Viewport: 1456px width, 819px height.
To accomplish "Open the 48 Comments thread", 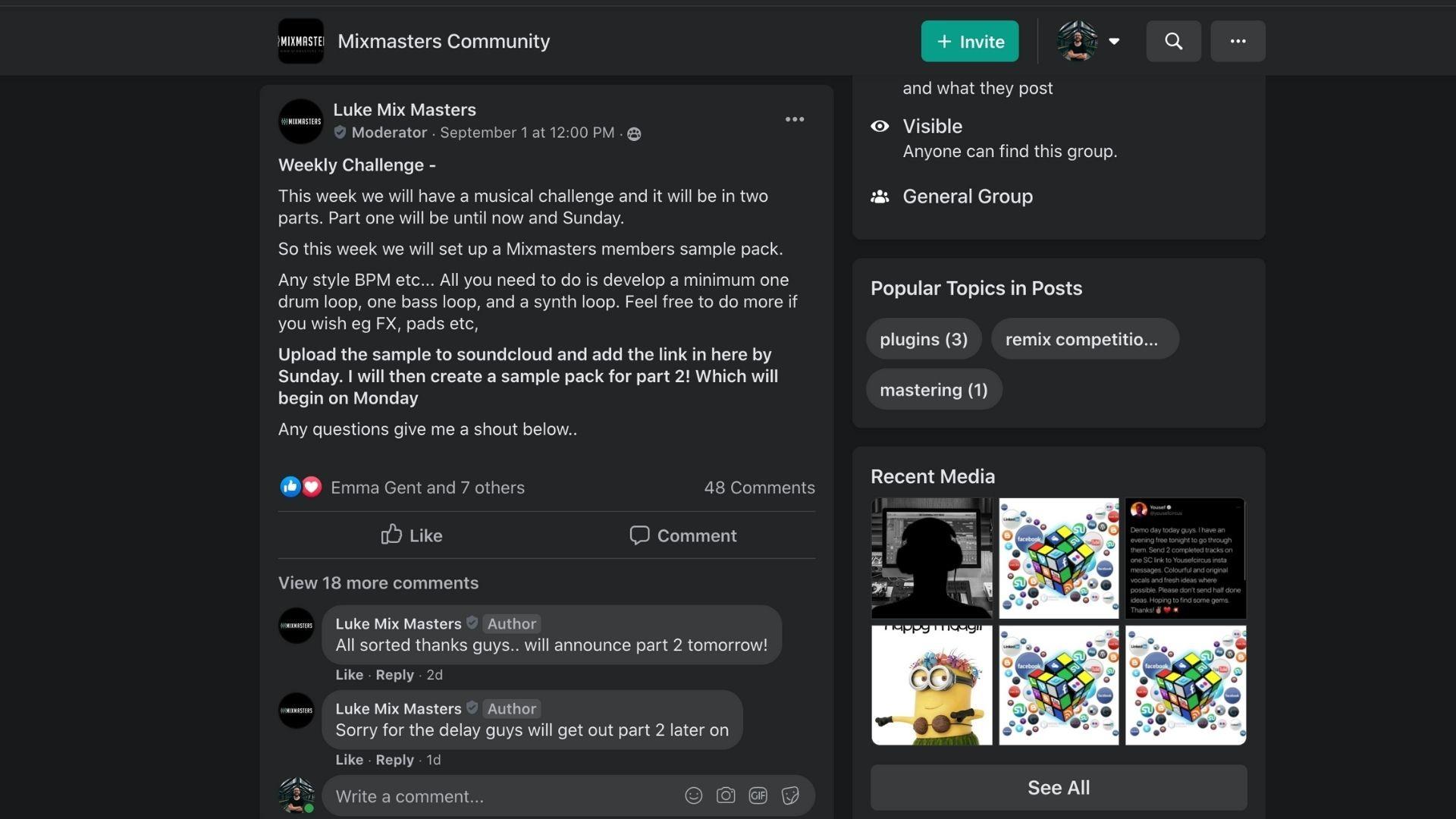I will [759, 488].
